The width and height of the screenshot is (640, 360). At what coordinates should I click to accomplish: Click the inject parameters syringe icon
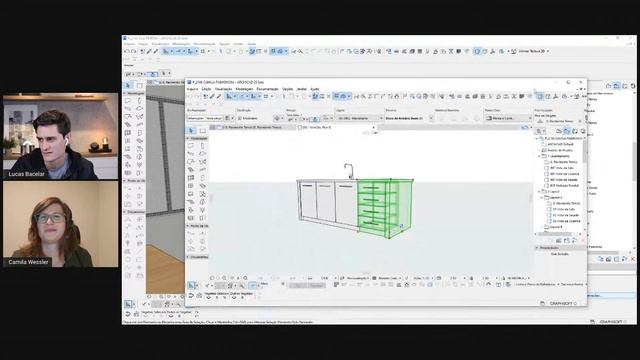click(219, 96)
